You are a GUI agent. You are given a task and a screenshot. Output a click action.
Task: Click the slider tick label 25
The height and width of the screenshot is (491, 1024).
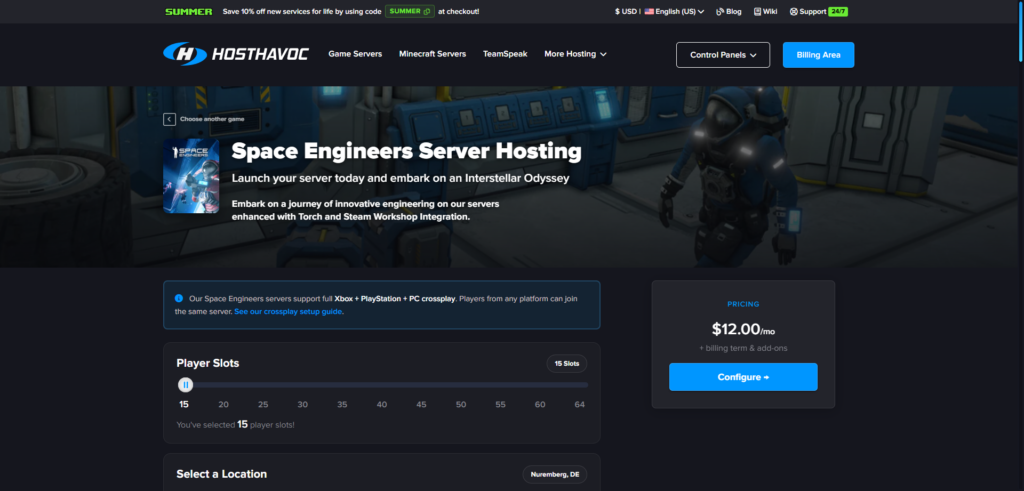click(x=263, y=405)
